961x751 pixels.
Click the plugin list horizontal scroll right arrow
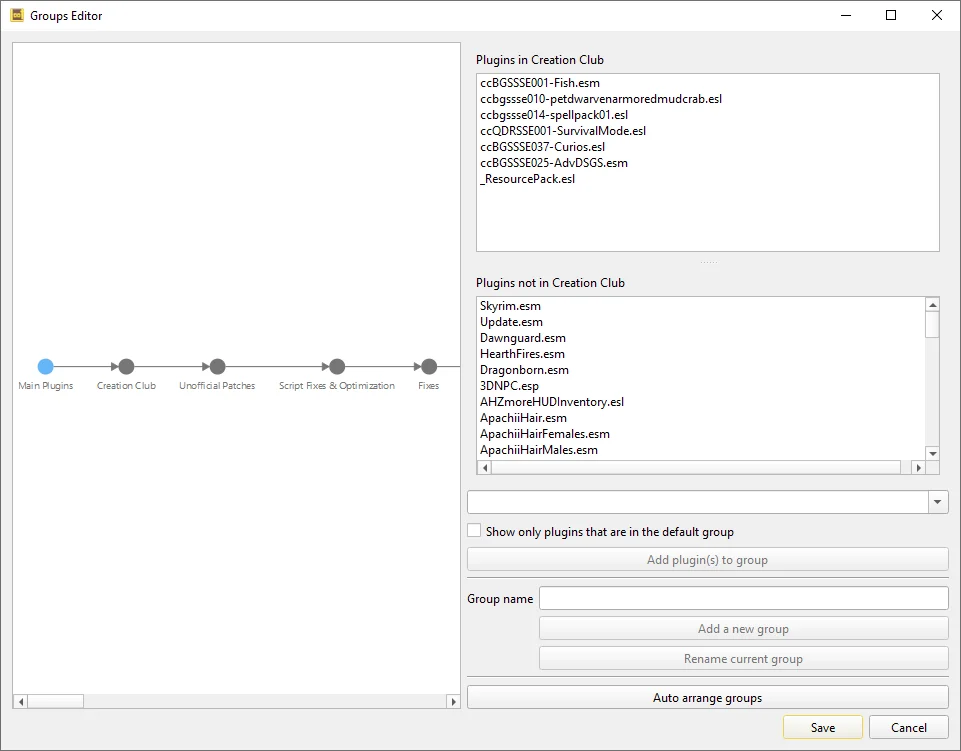click(918, 468)
